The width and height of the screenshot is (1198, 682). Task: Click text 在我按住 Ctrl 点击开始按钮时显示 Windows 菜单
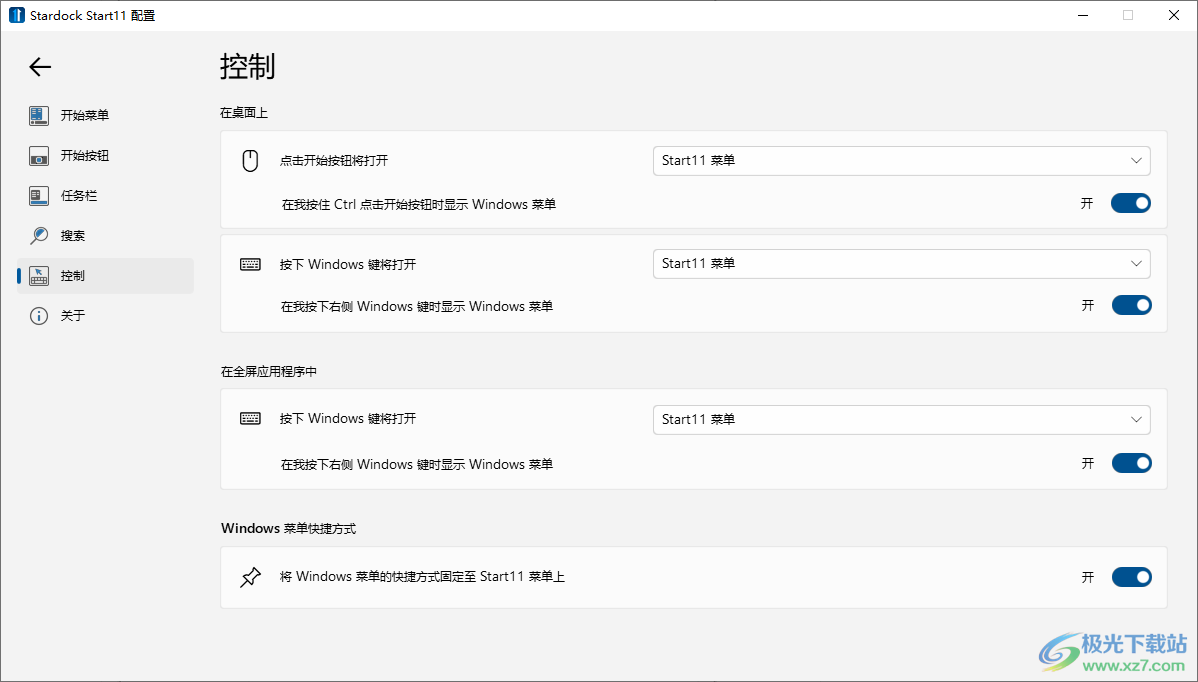tap(419, 205)
